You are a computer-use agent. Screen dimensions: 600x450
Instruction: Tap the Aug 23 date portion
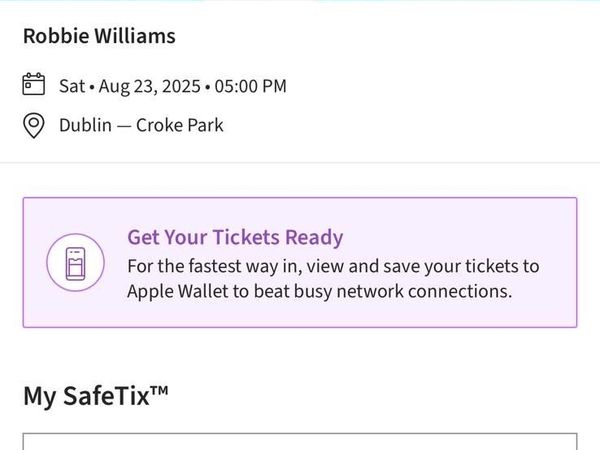click(128, 87)
